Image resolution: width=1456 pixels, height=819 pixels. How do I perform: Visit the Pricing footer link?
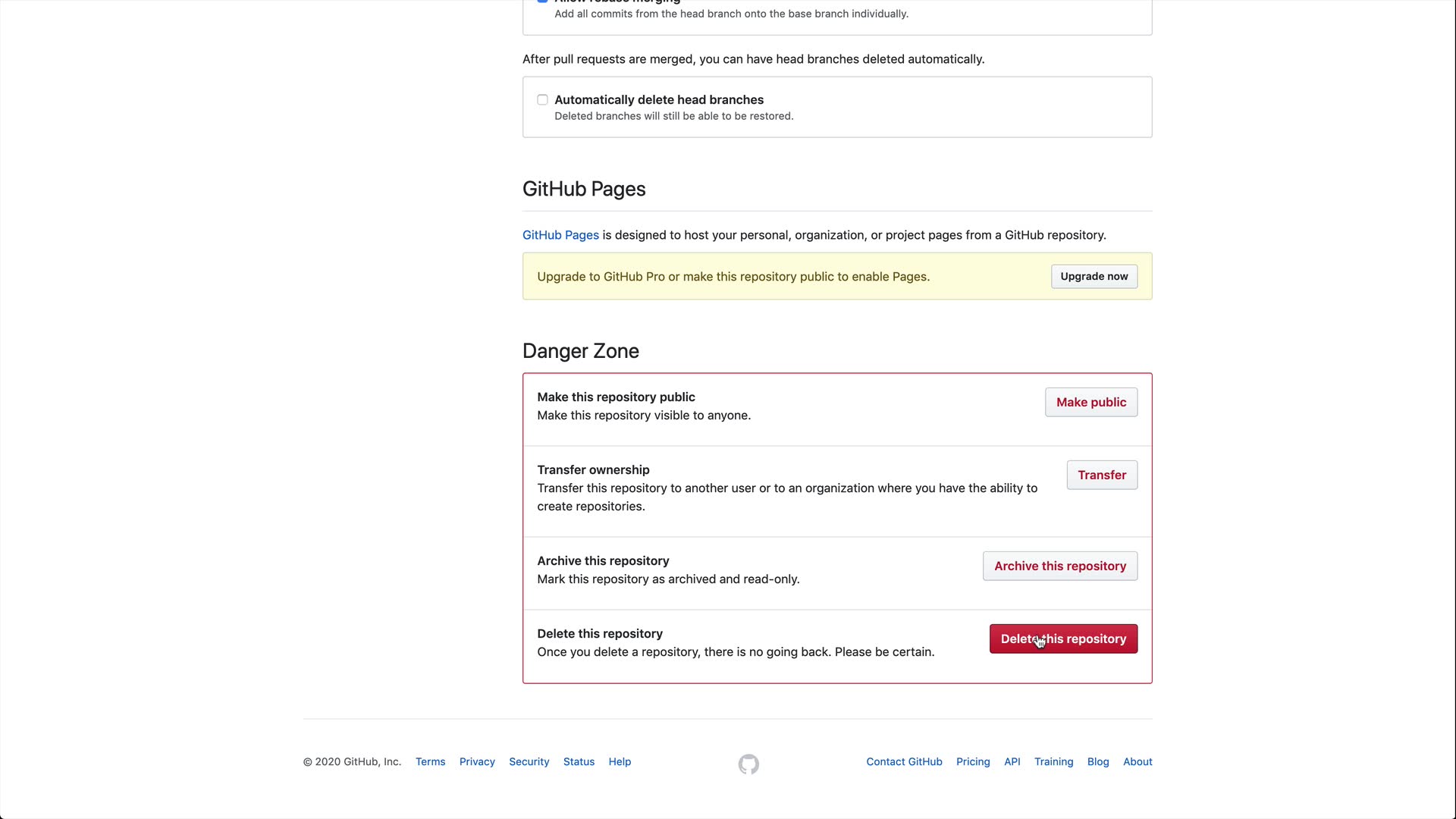pyautogui.click(x=973, y=761)
